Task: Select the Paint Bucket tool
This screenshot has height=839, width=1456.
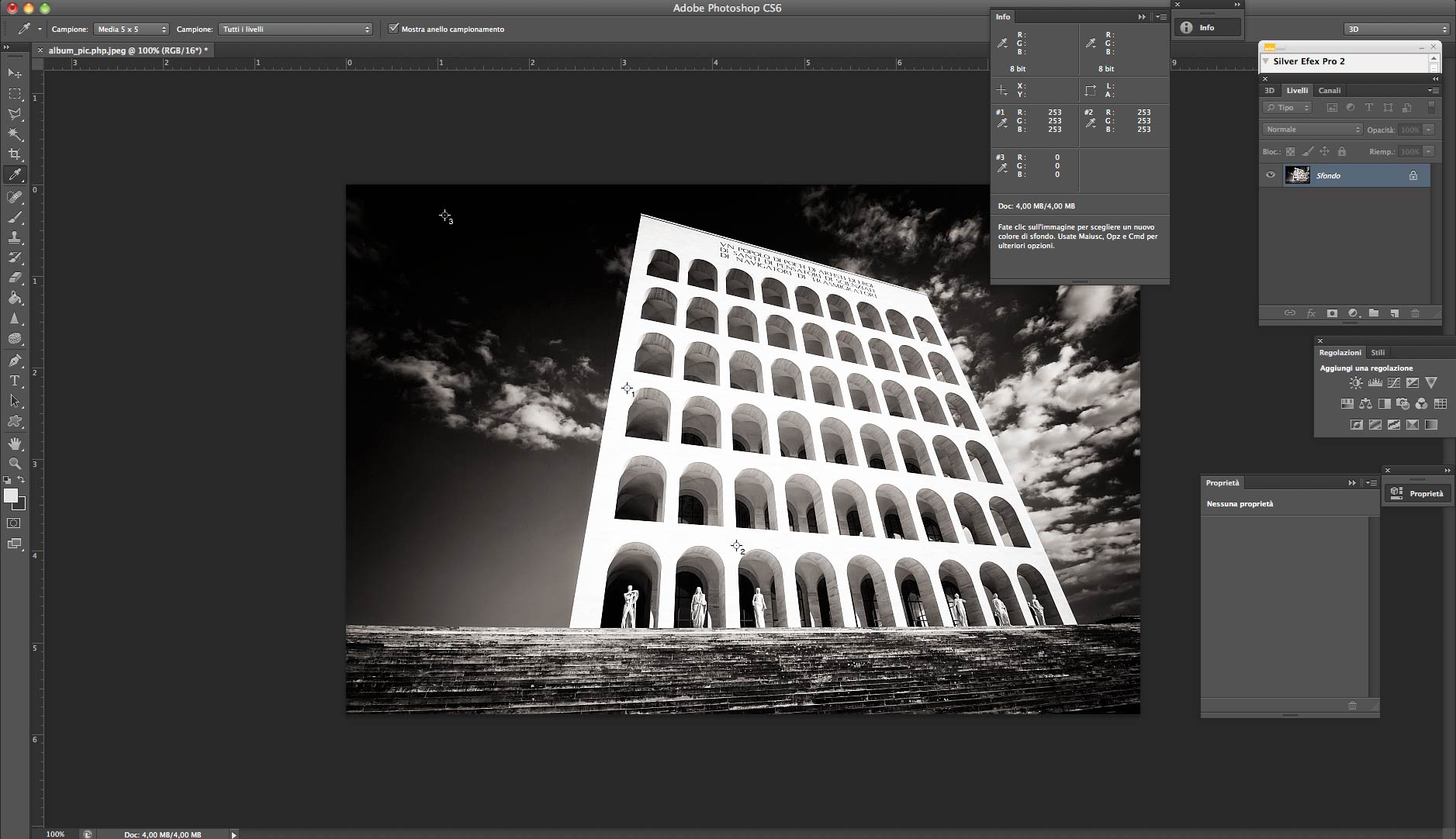Action: coord(15,298)
